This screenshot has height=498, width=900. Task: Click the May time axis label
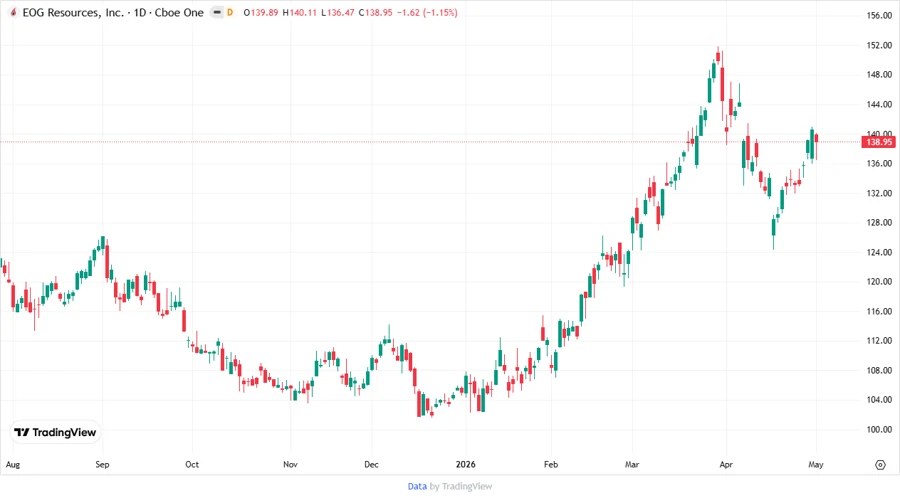[x=816, y=465]
